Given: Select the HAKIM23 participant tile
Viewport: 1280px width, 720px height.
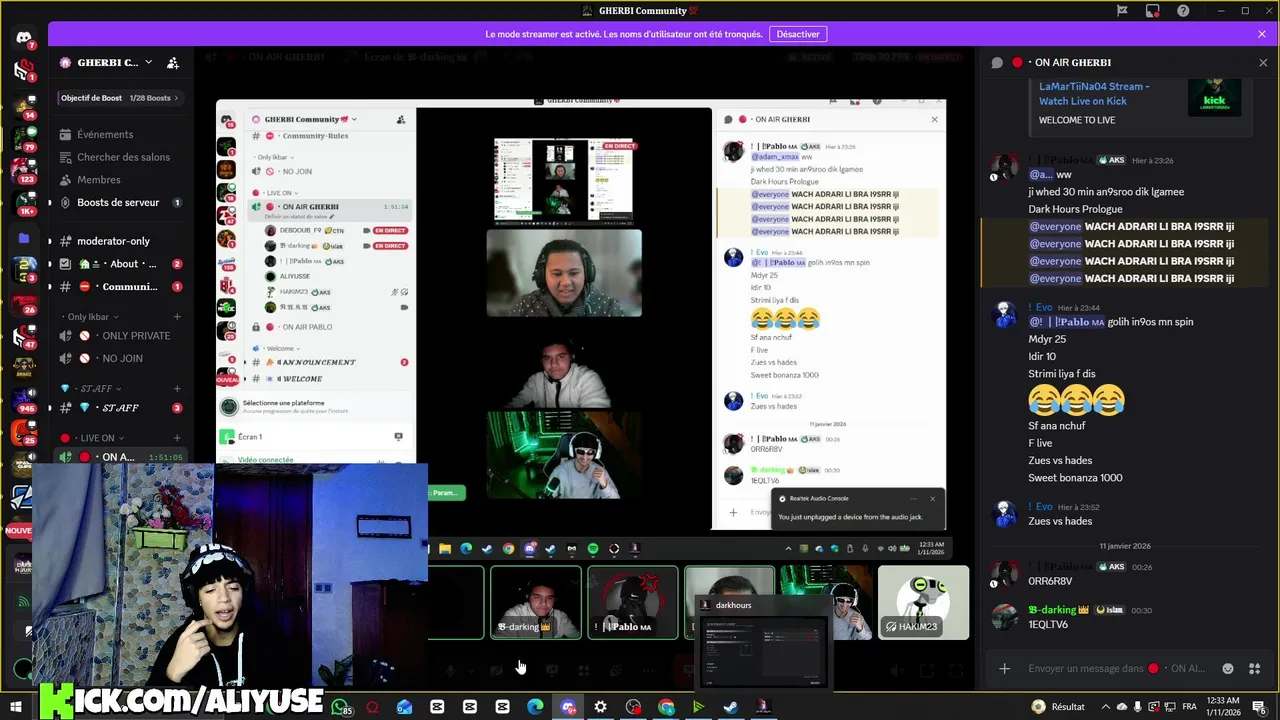Looking at the screenshot, I should pos(923,602).
